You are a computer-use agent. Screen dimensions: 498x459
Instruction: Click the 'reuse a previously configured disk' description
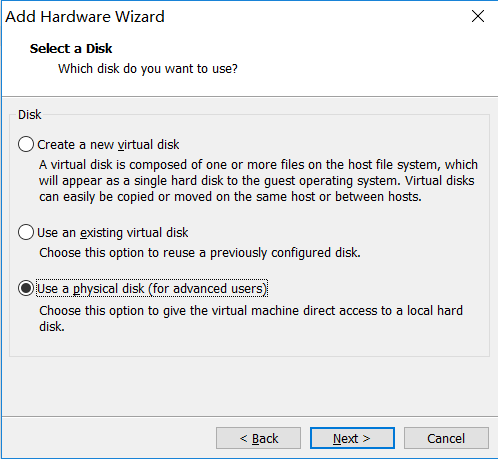[200, 253]
